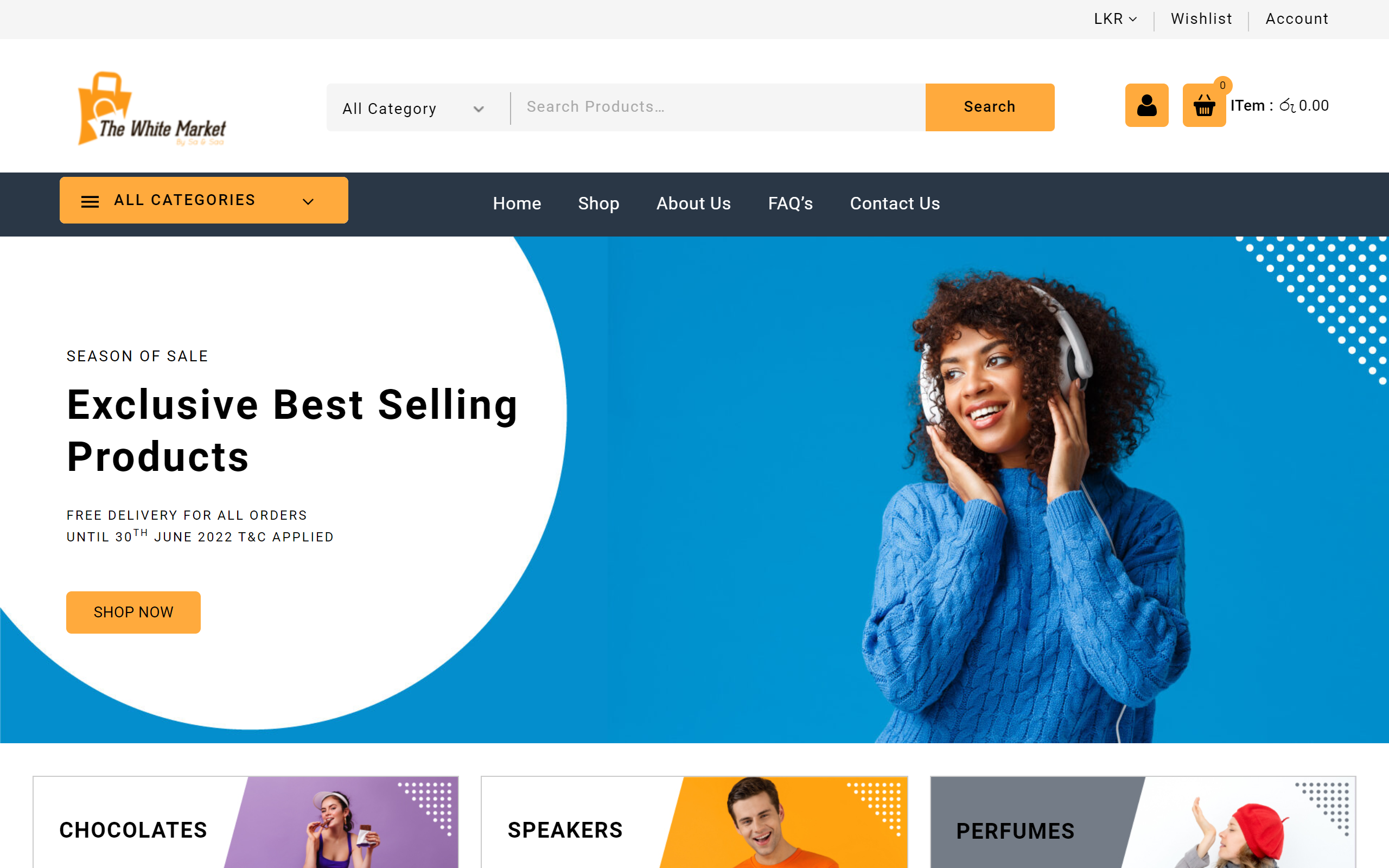
Task: Open the Chocolates category banner
Action: (x=246, y=822)
